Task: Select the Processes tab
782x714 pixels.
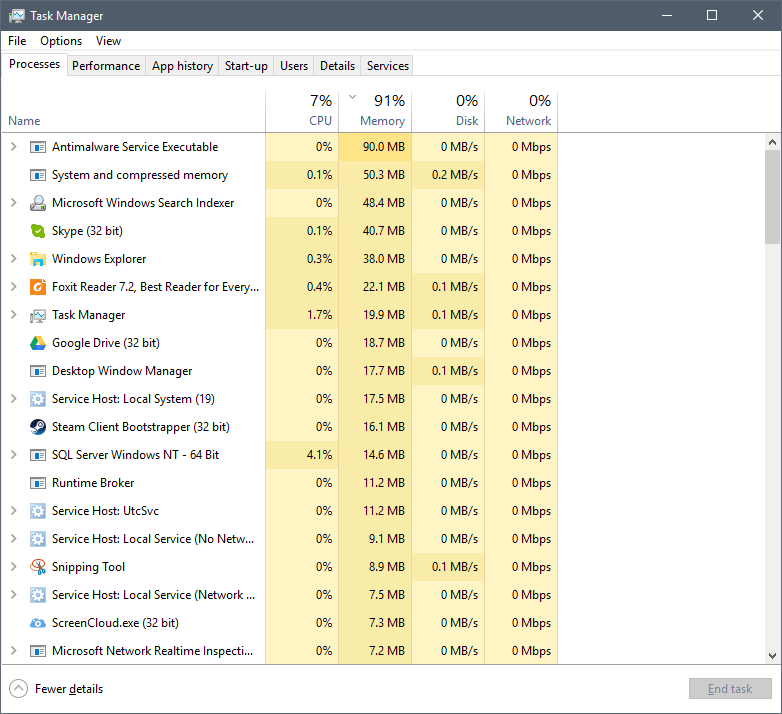Action: pyautogui.click(x=34, y=64)
